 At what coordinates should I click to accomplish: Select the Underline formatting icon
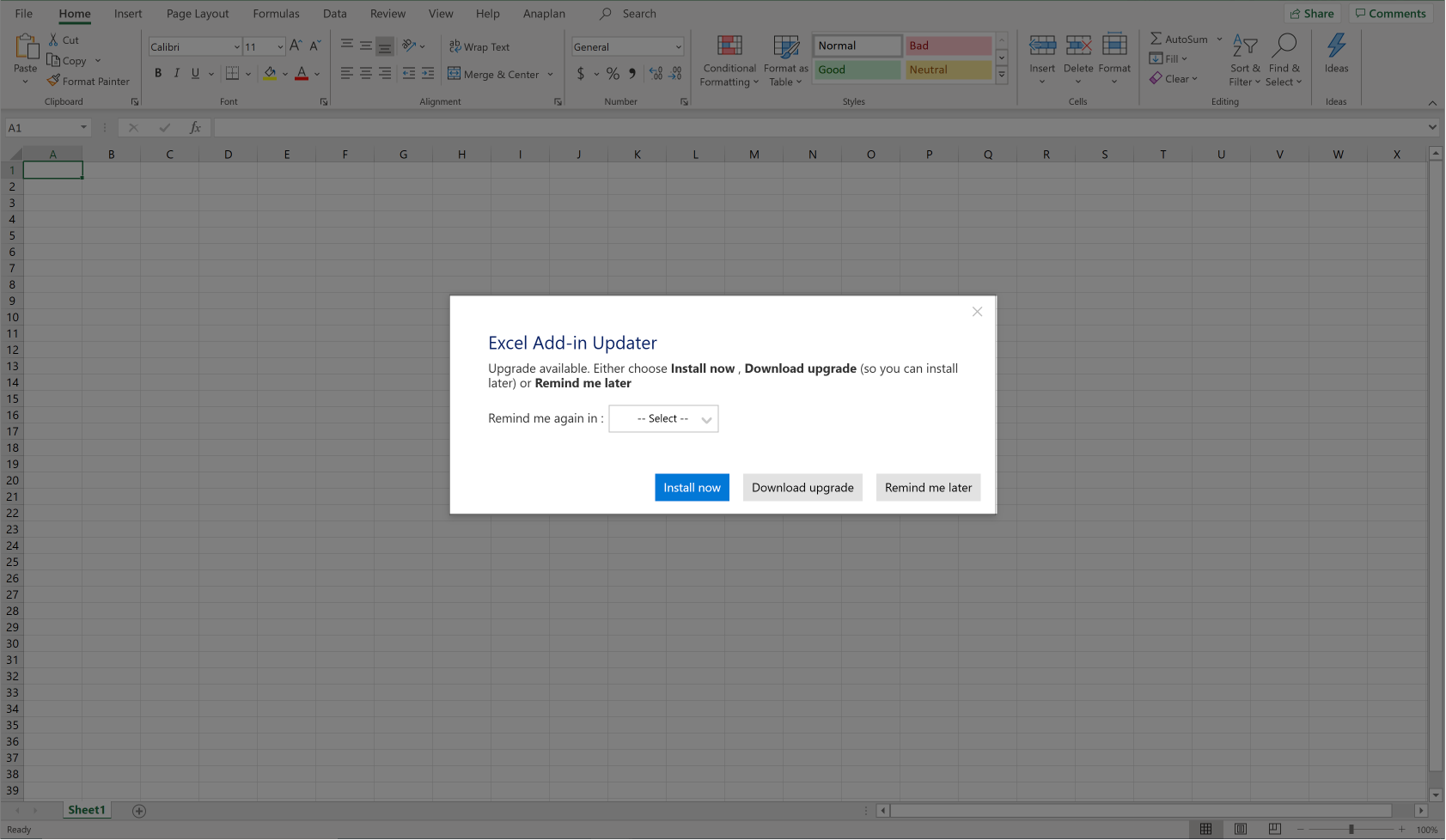[195, 73]
